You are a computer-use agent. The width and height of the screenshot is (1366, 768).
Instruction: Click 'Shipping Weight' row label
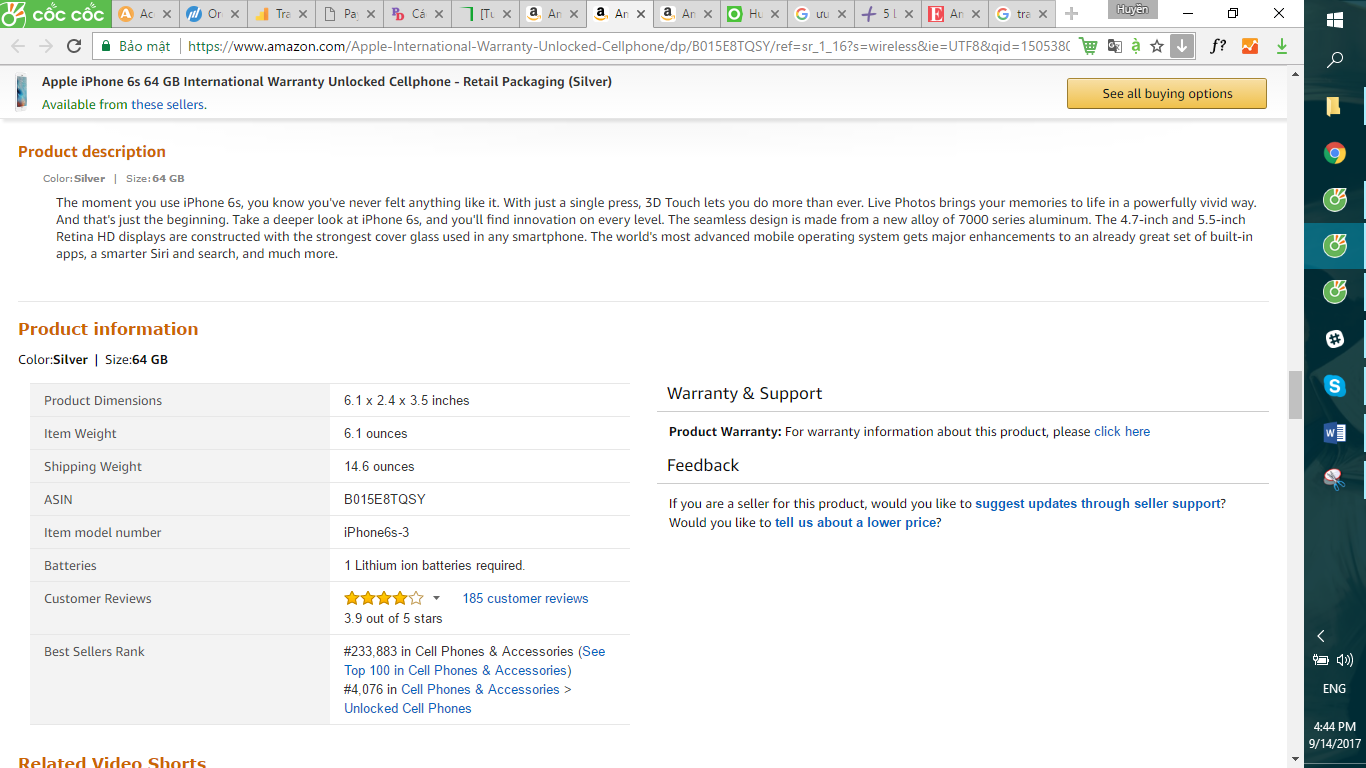[93, 466]
